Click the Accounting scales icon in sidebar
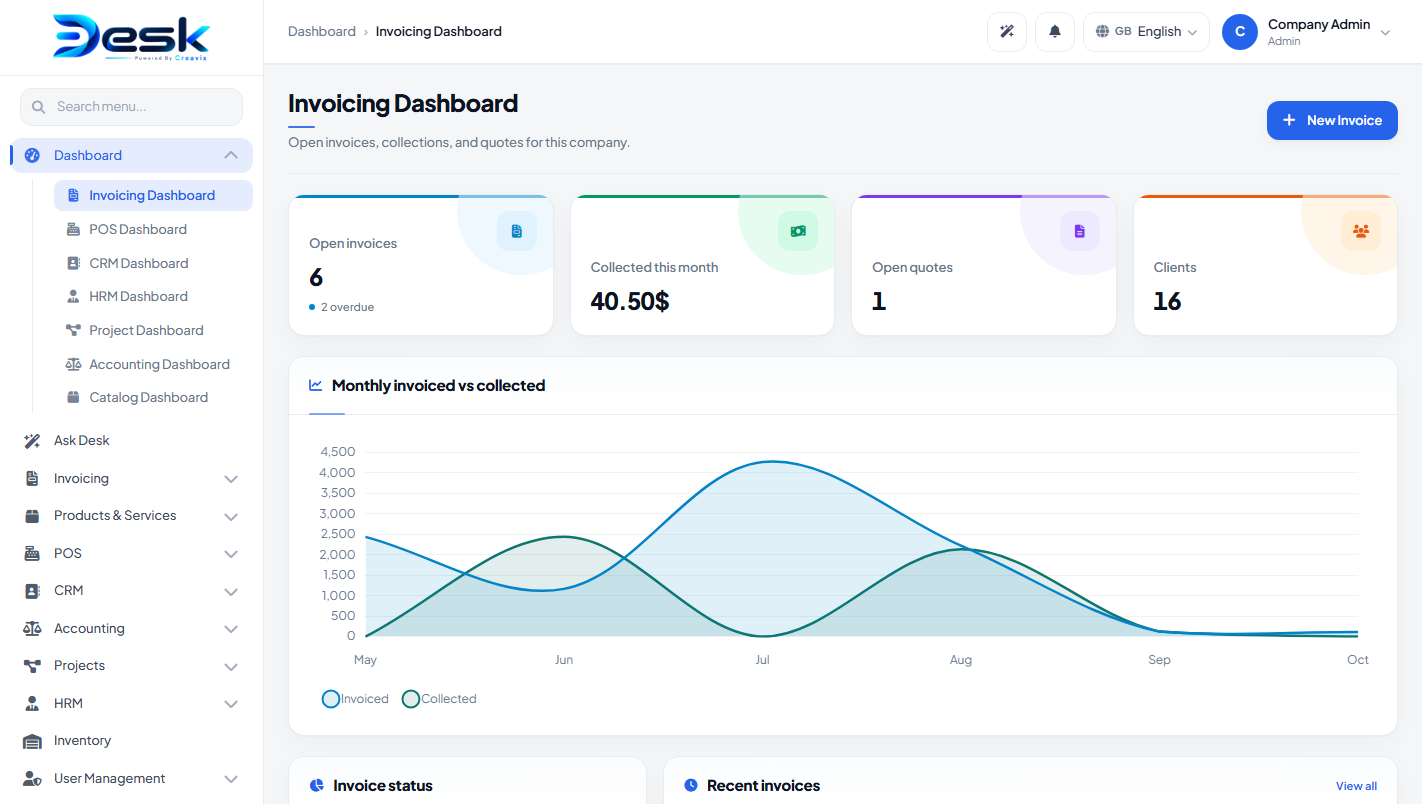The width and height of the screenshot is (1422, 804). click(x=32, y=629)
